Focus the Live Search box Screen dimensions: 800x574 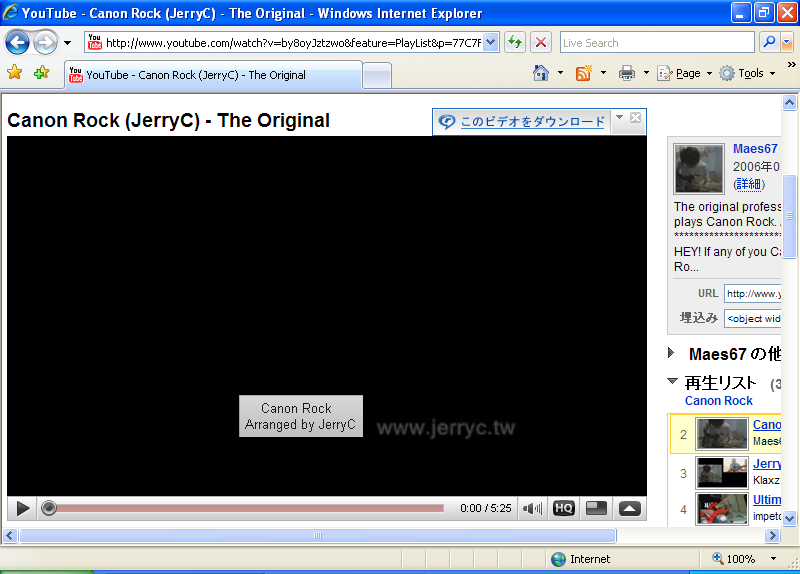pos(657,42)
